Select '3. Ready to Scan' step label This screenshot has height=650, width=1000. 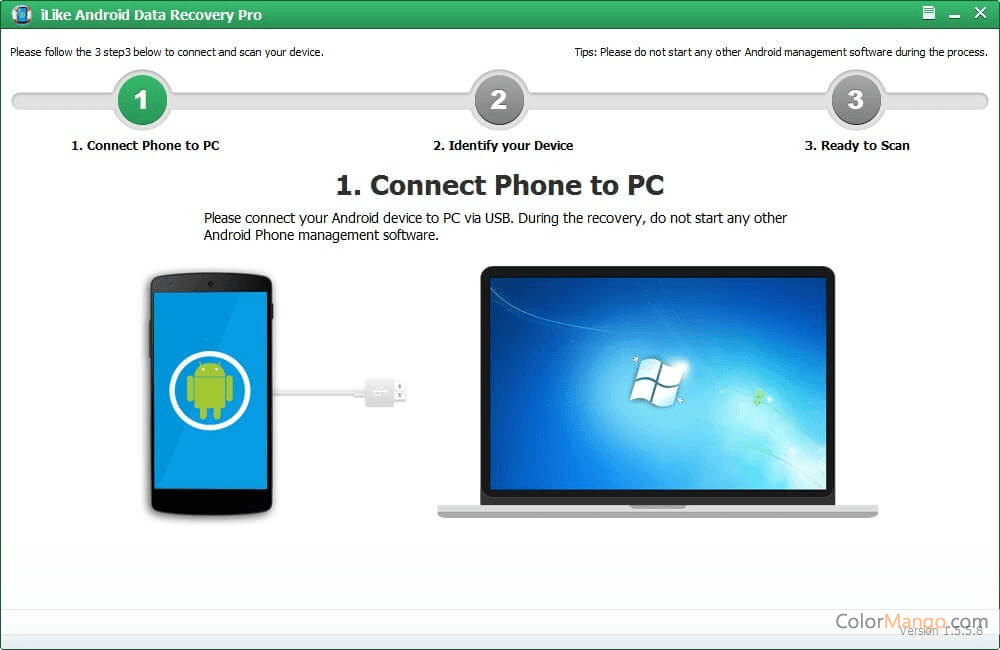click(x=857, y=145)
